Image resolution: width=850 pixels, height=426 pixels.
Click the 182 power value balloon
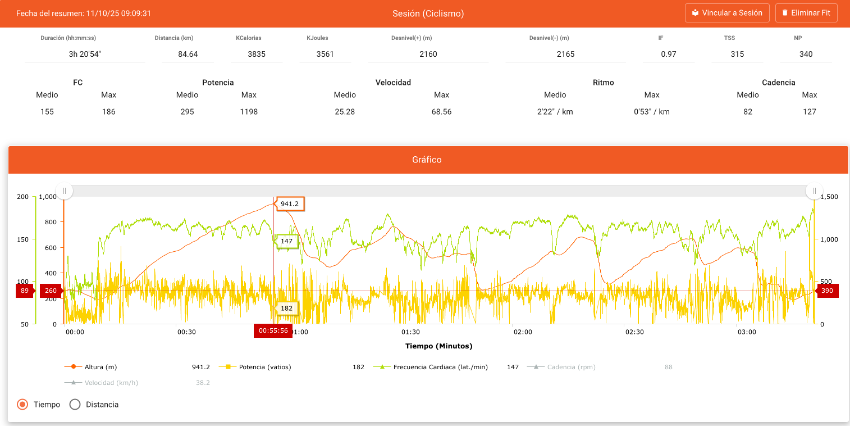287,308
